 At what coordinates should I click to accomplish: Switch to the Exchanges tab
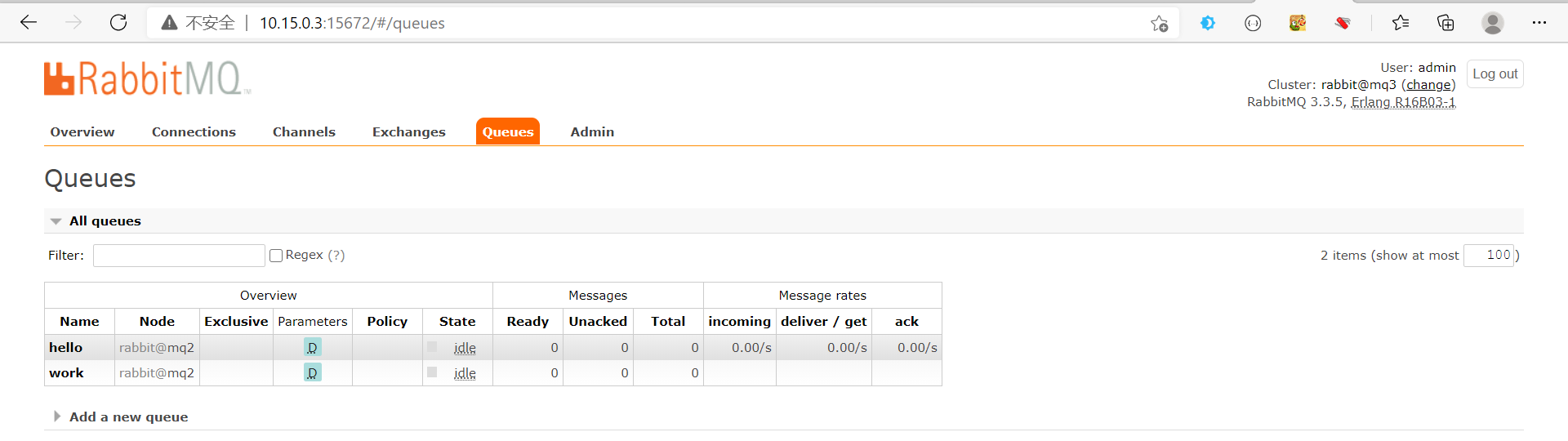[x=408, y=132]
